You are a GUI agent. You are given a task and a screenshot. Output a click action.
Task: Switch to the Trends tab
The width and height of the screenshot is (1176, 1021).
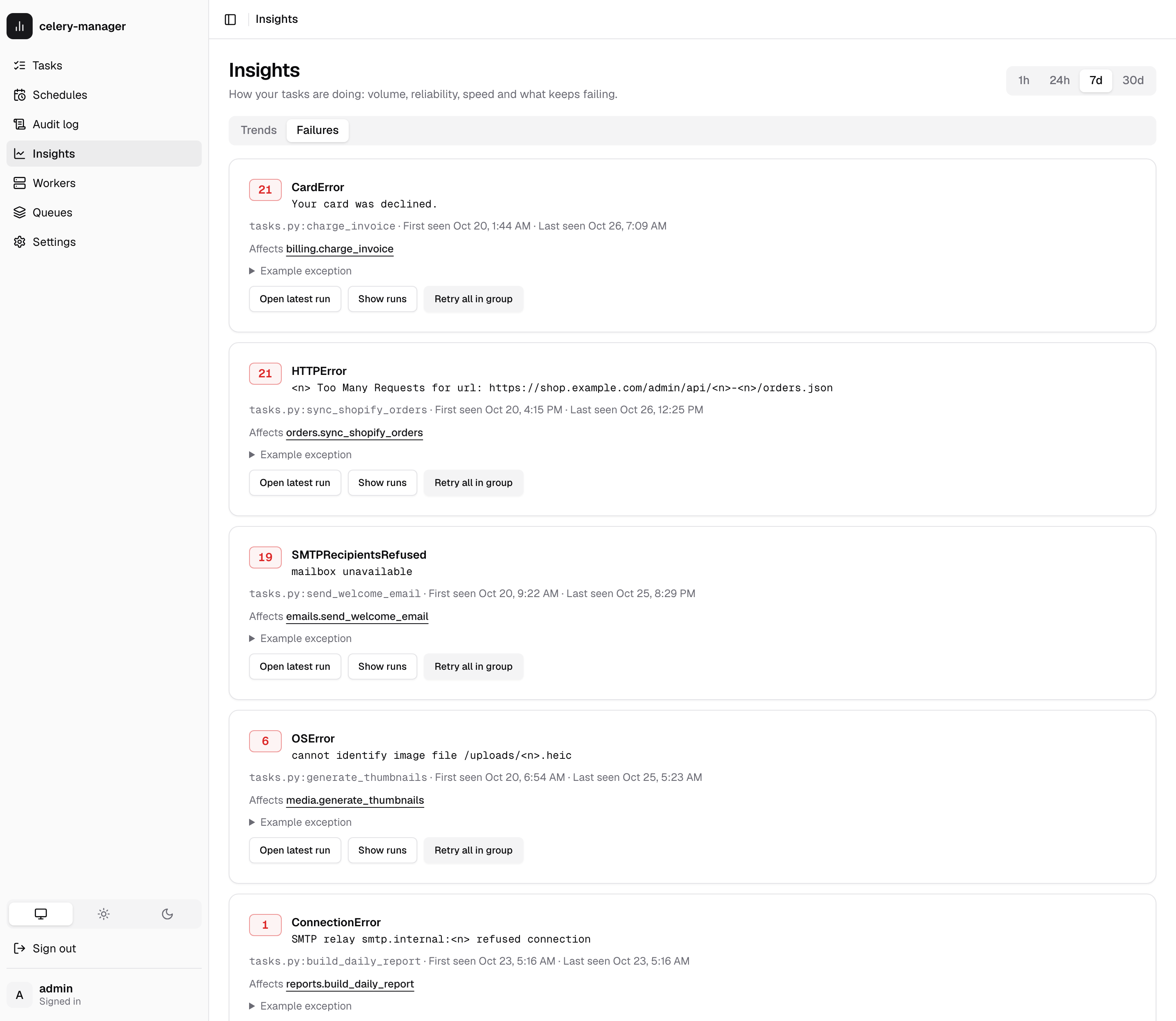pyautogui.click(x=258, y=130)
